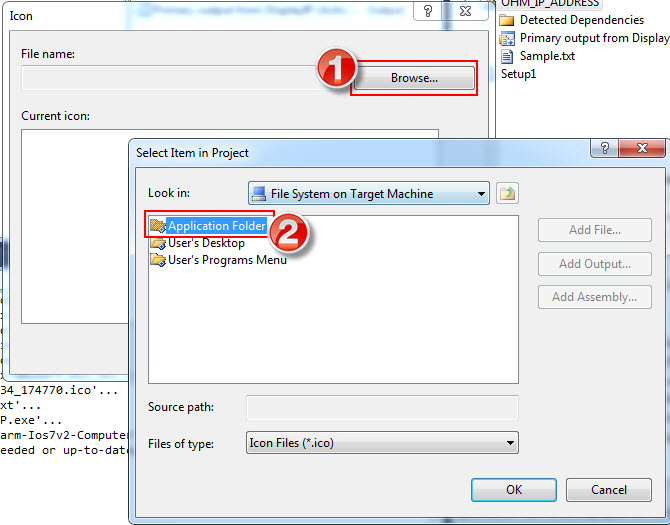Select the Setup1 project item
Screen dimensions: 670x525
point(518,74)
